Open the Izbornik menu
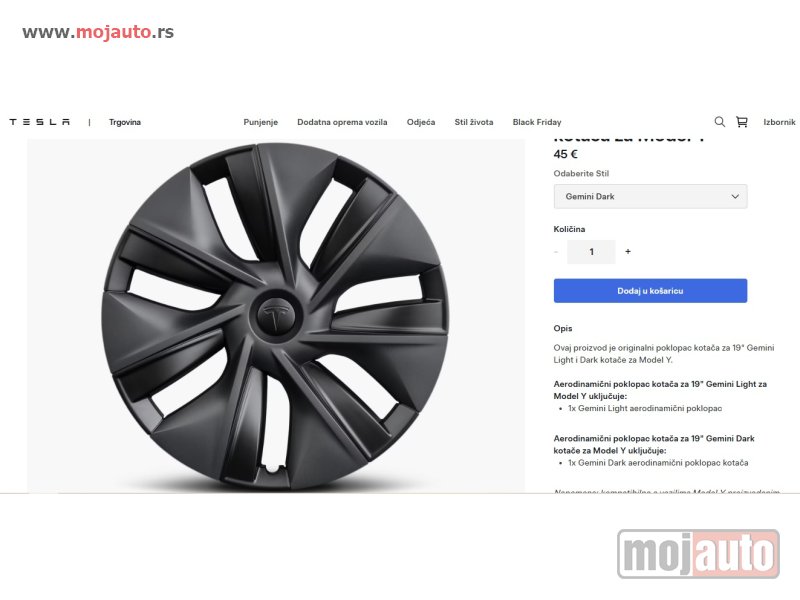This screenshot has width=800, height=600. pos(779,122)
